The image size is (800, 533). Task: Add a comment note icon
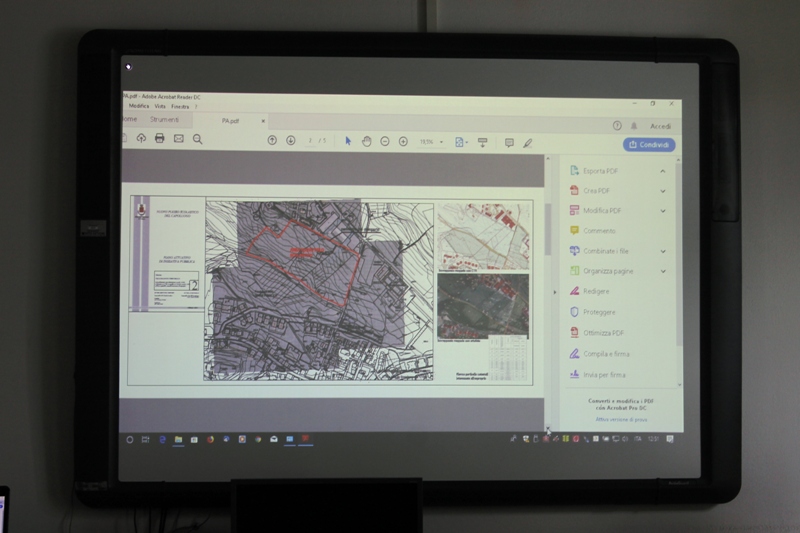tap(509, 143)
